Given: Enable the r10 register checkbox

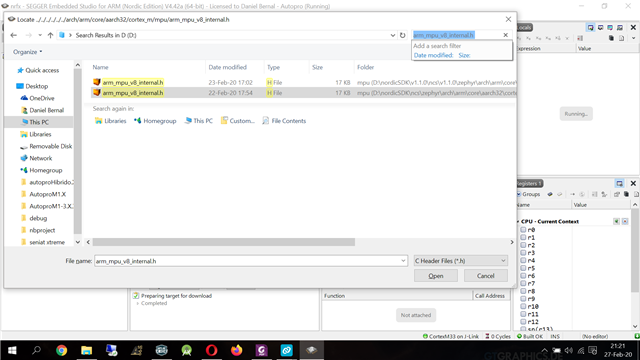Looking at the screenshot, I should pyautogui.click(x=523, y=306).
